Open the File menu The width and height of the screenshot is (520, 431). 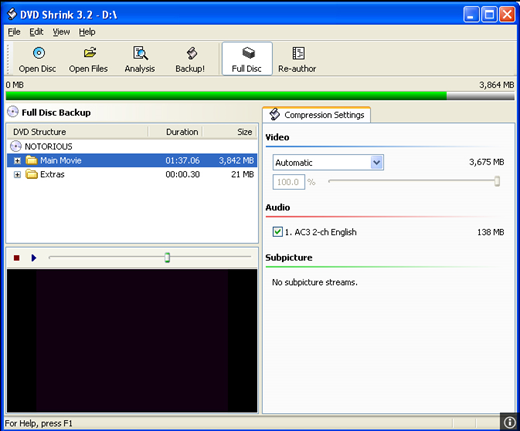(x=14, y=32)
